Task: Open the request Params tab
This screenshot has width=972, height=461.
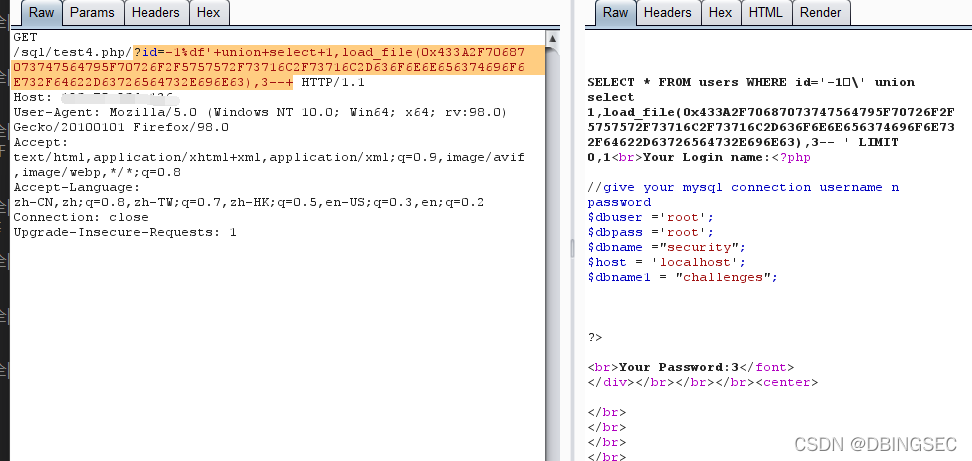Action: [x=92, y=12]
